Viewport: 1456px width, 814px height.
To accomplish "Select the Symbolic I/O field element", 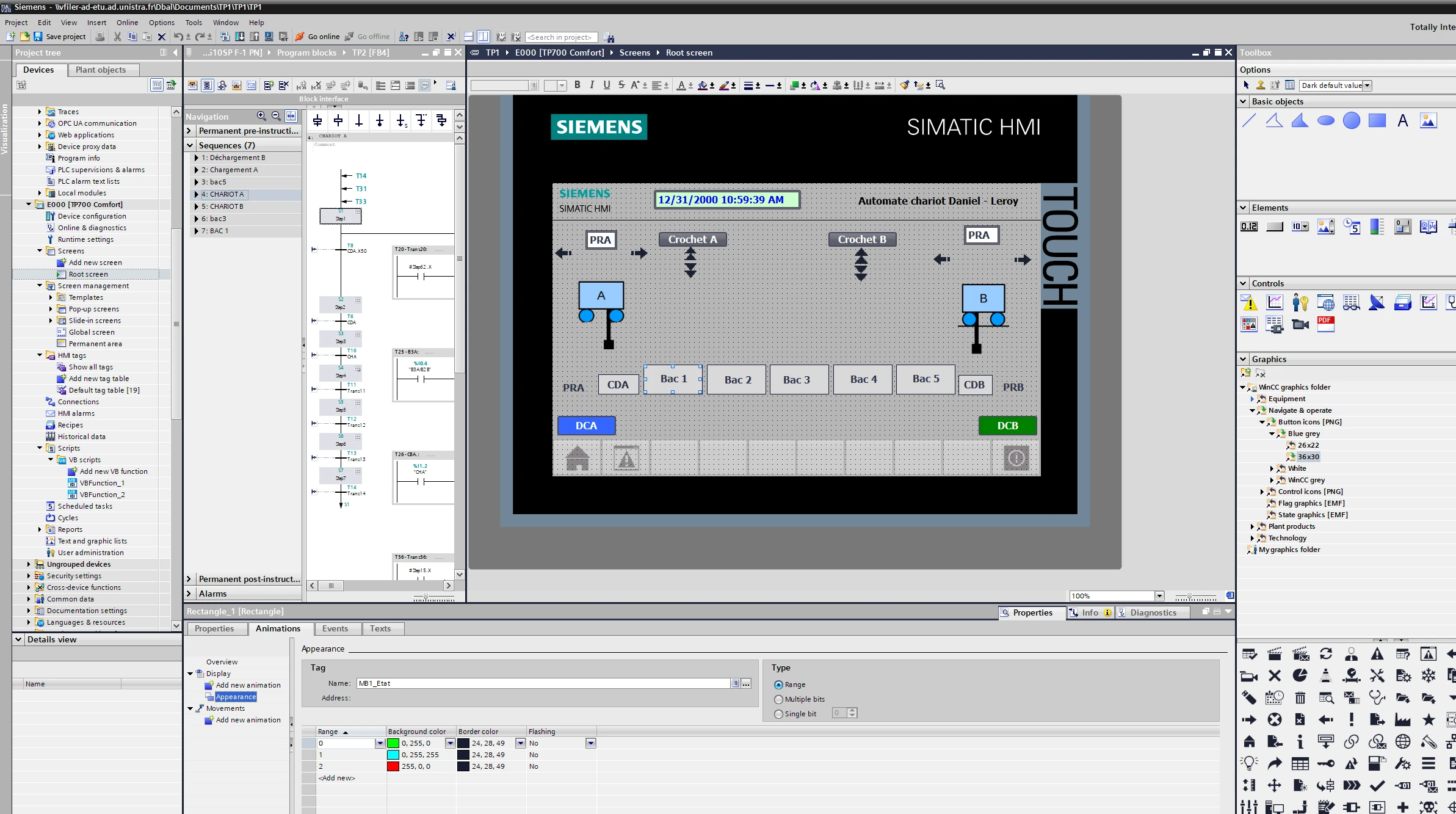I will (x=1300, y=227).
